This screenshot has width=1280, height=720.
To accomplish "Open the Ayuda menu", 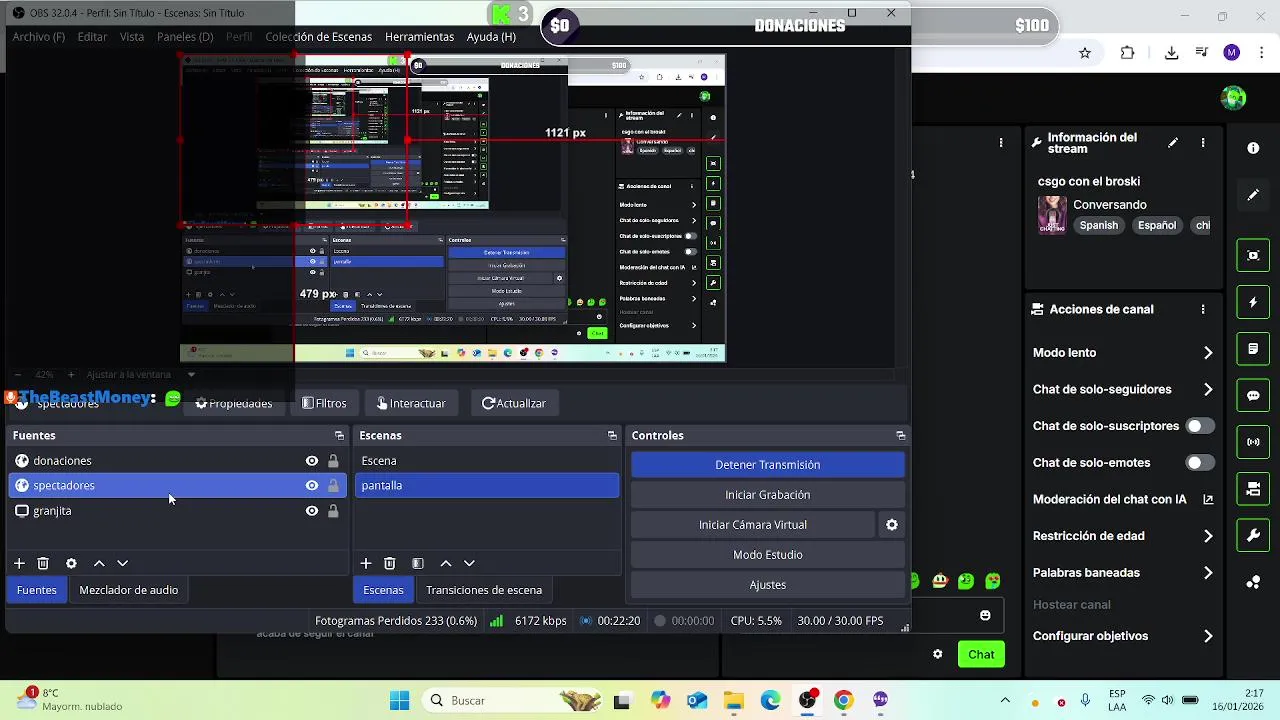I will pos(491,37).
